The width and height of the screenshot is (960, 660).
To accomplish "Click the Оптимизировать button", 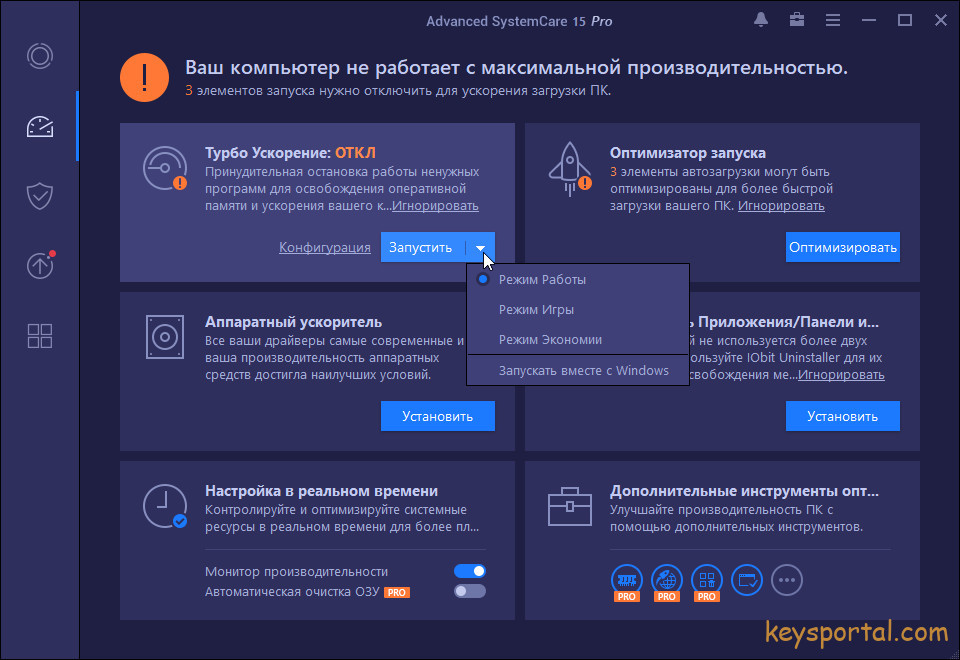I will (842, 247).
